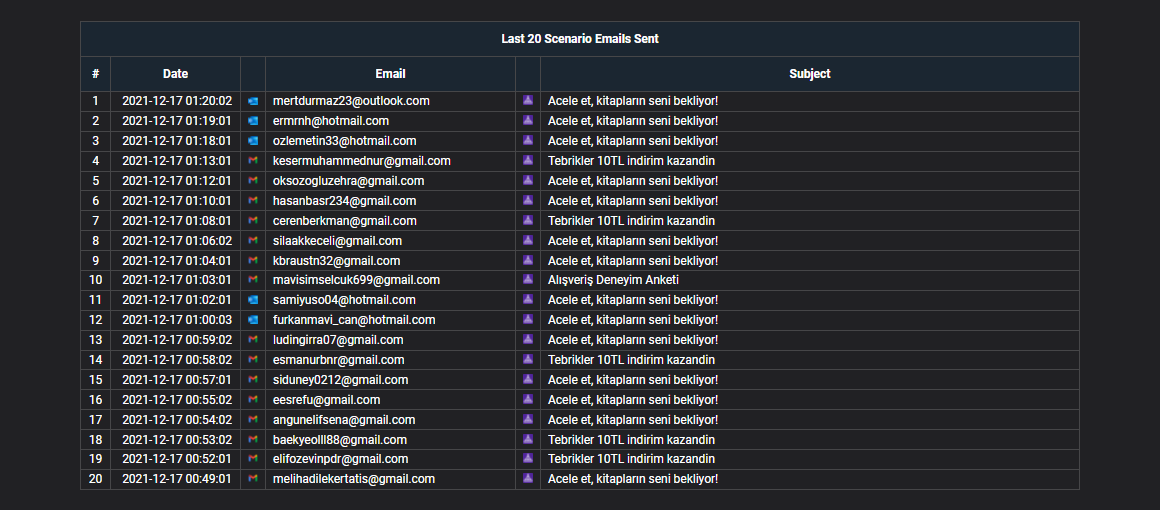This screenshot has width=1160, height=510.
Task: Select email oksozogluzehra@gmail.com
Action: [x=348, y=181]
